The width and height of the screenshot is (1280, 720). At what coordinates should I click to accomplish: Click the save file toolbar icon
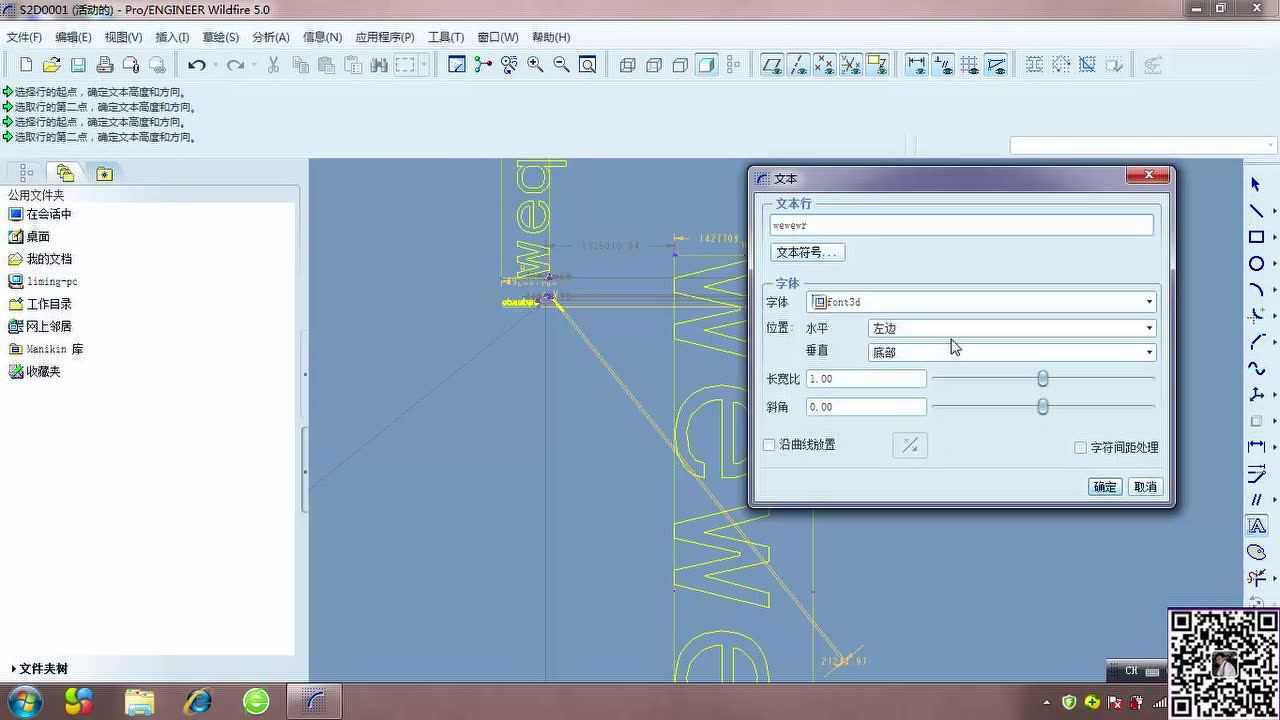pos(78,65)
